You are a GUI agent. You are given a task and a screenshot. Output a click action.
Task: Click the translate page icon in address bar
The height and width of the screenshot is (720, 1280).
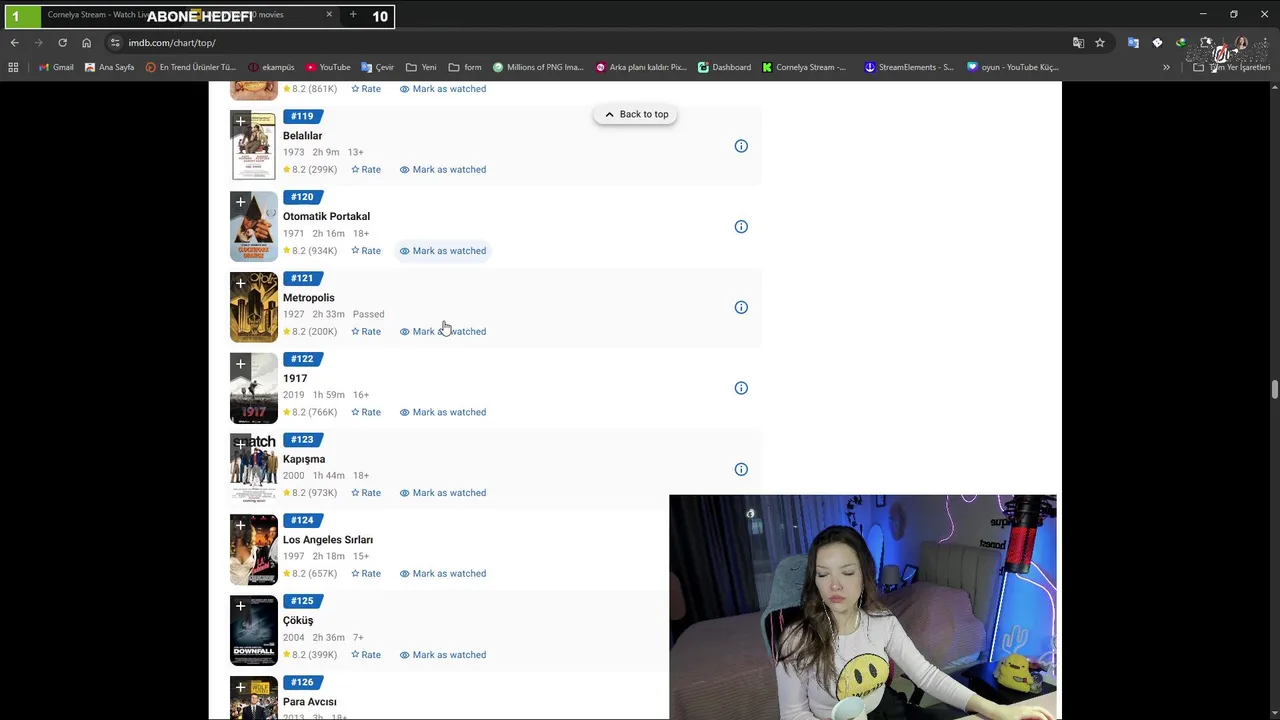(1078, 43)
